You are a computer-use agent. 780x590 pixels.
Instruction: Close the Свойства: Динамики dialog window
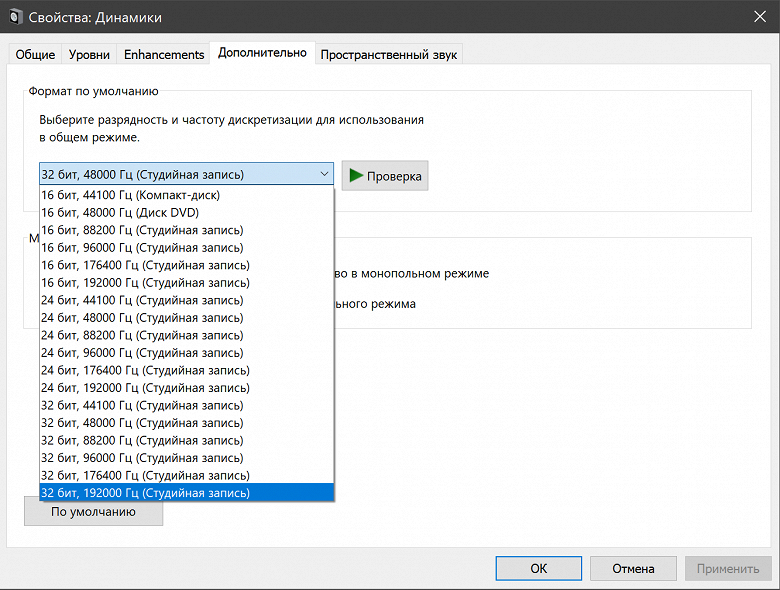point(757,18)
